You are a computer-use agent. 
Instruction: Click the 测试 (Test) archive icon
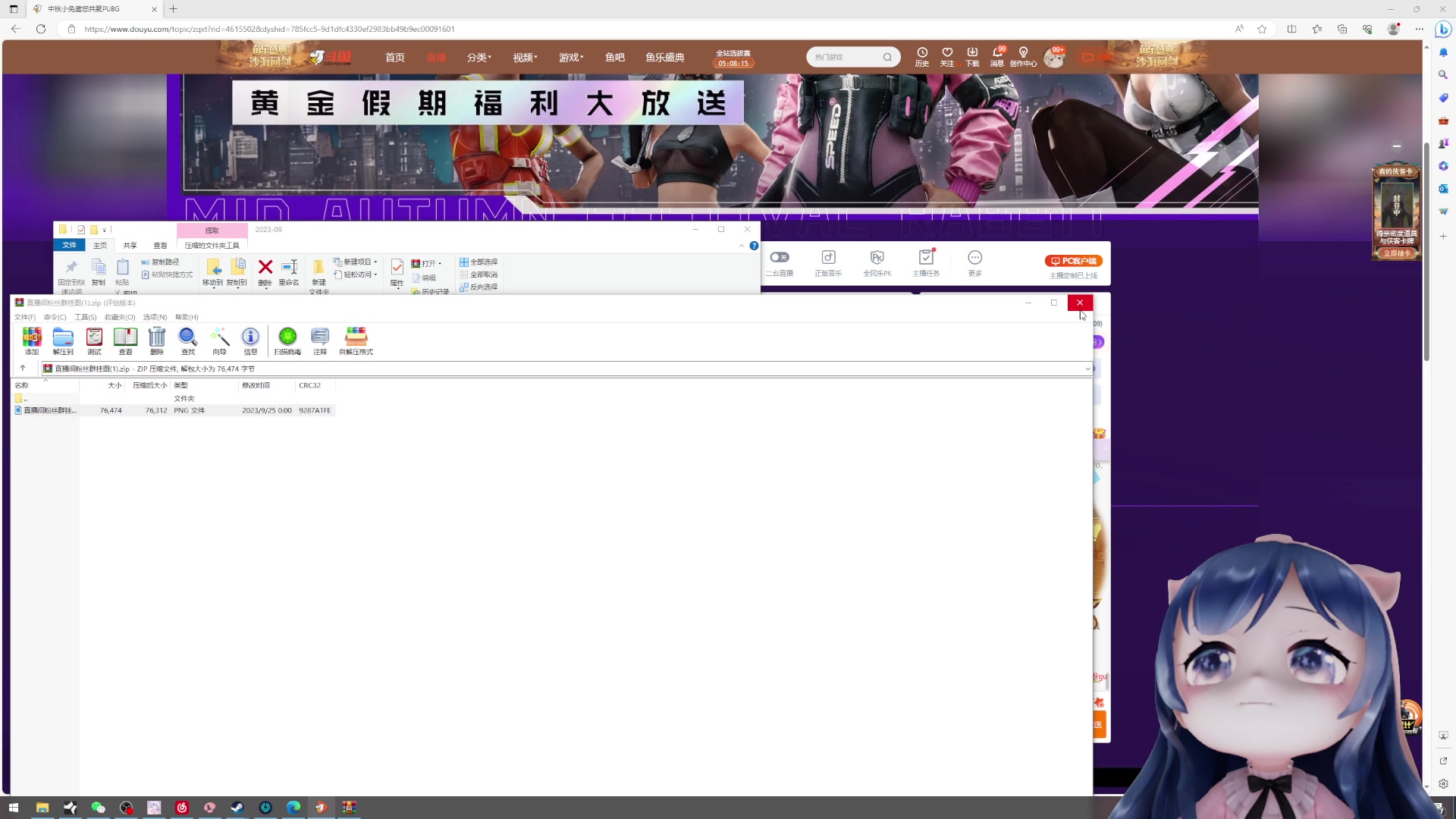pyautogui.click(x=94, y=340)
